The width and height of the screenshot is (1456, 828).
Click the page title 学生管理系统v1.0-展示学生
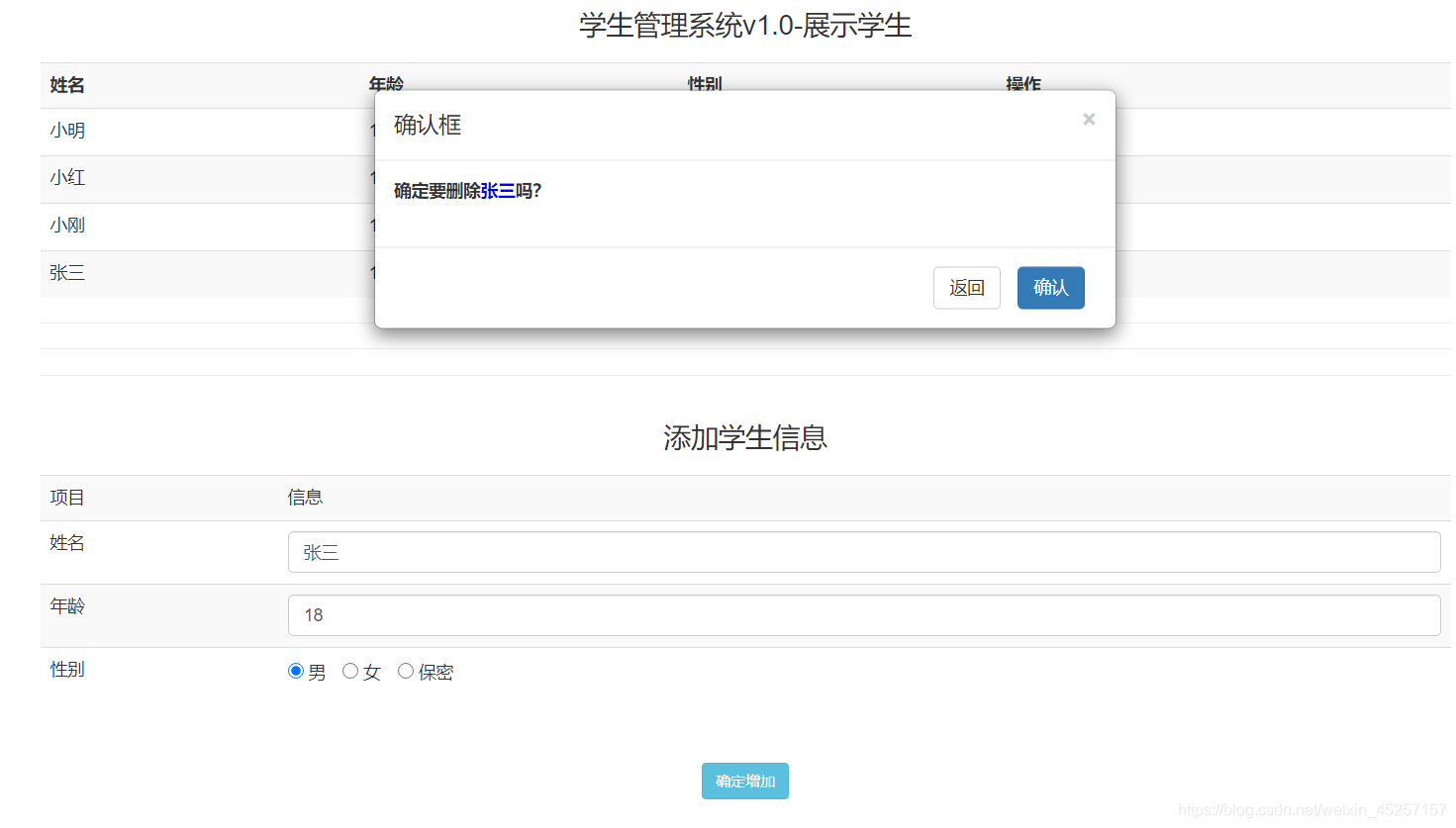[x=745, y=26]
